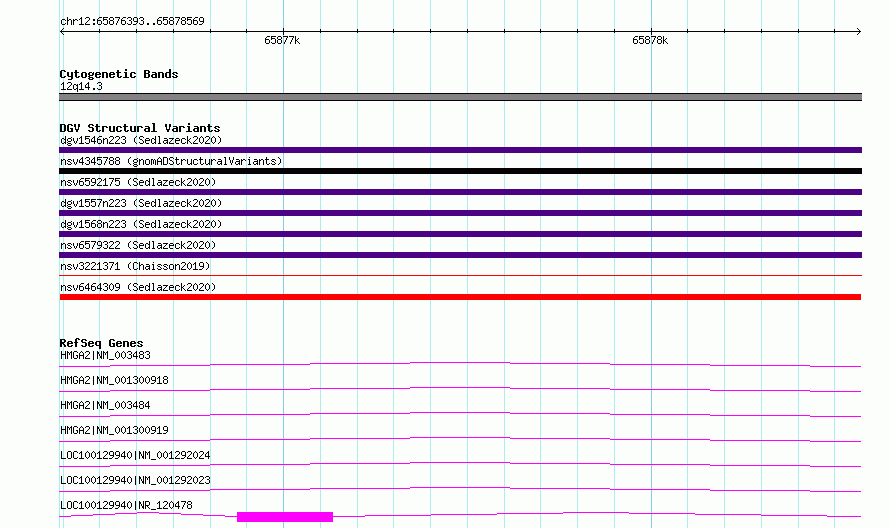Click the thin red line of nsv3221371
The height and width of the screenshot is (528, 890).
(460, 276)
